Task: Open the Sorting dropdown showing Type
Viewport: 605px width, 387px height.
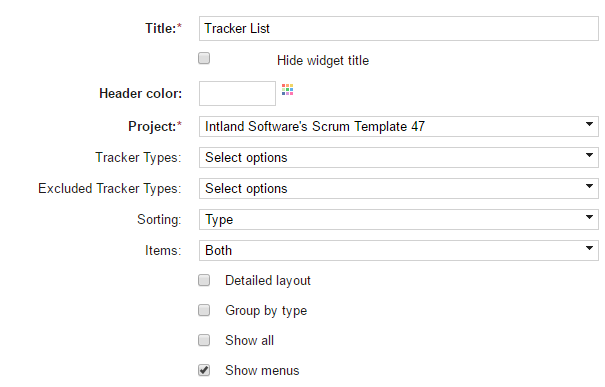Action: pyautogui.click(x=399, y=219)
